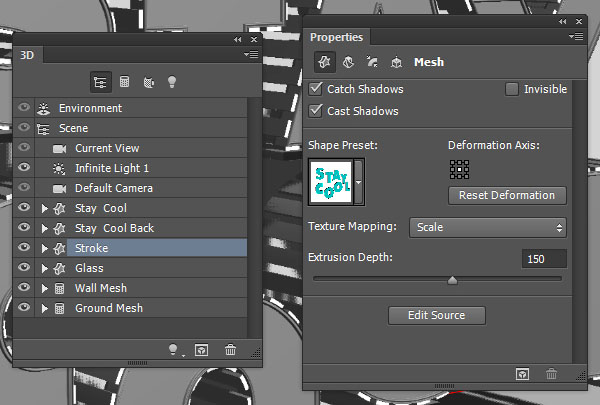Hide the Stay Cool mesh
The height and width of the screenshot is (405, 600).
coord(24,207)
